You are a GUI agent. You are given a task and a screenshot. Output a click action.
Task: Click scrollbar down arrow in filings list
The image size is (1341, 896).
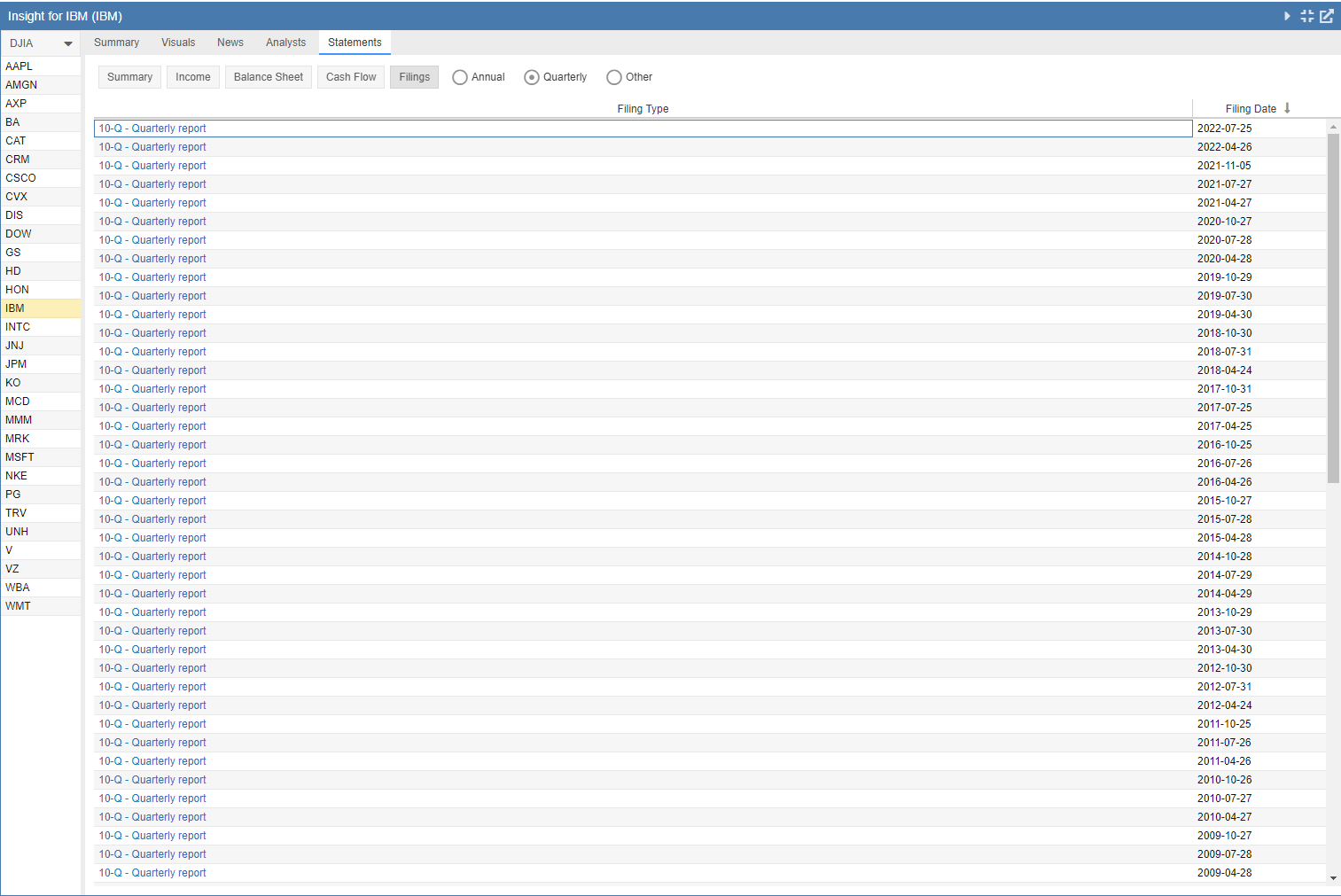click(1333, 877)
